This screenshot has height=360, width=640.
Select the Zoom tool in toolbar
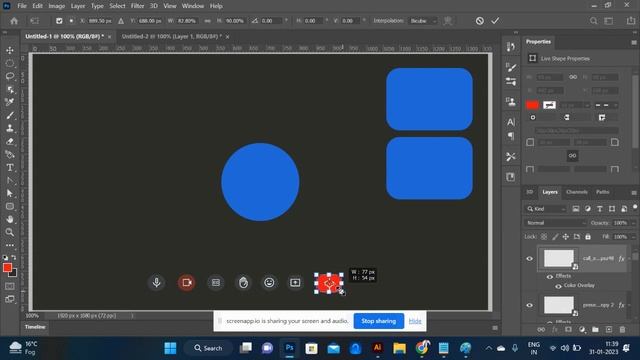(x=10, y=232)
